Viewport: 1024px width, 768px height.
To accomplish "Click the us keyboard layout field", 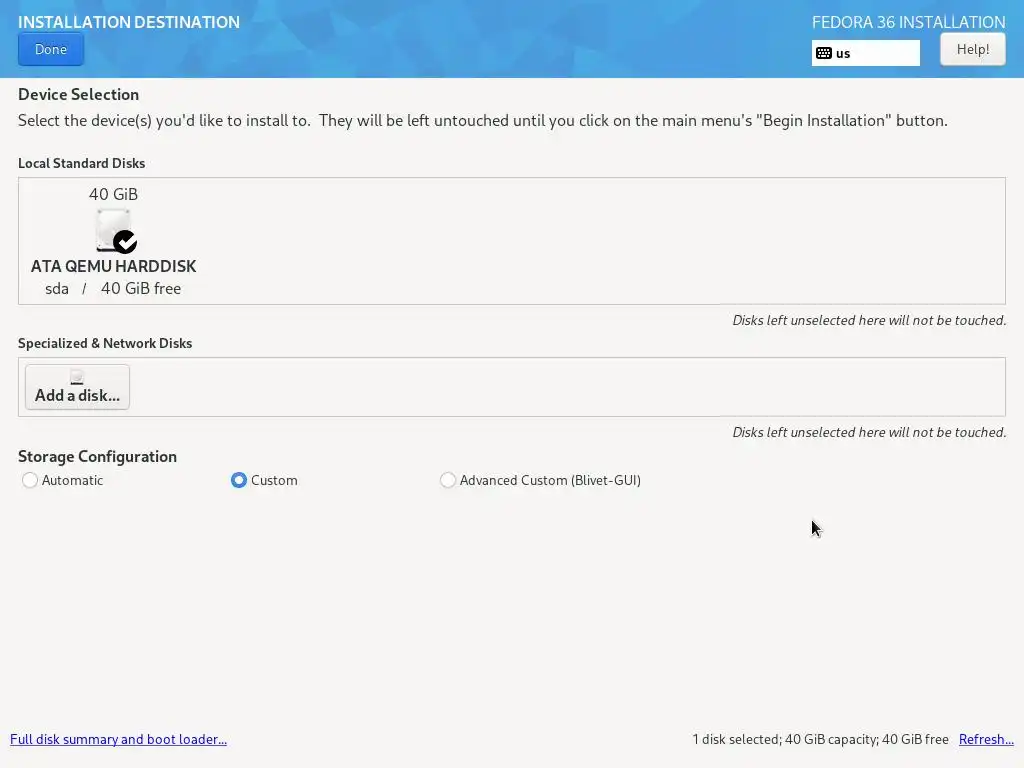I will point(865,53).
